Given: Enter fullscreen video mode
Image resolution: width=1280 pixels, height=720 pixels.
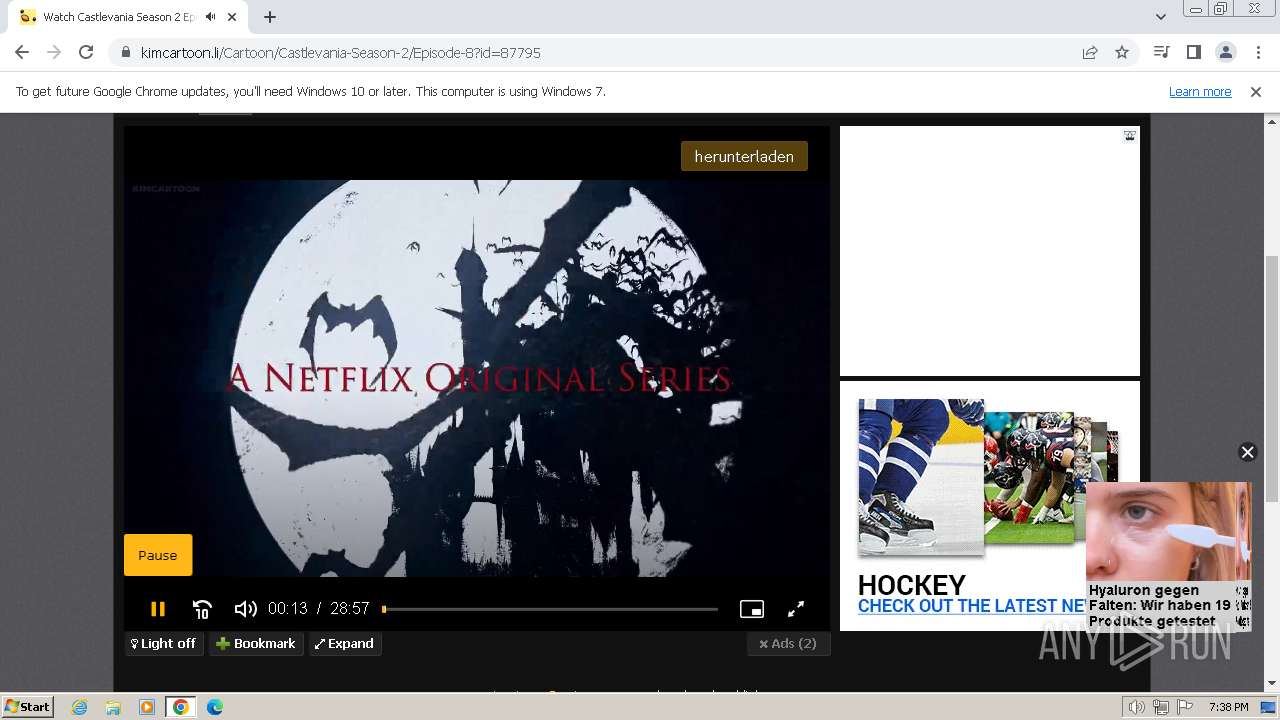Looking at the screenshot, I should pos(796,609).
